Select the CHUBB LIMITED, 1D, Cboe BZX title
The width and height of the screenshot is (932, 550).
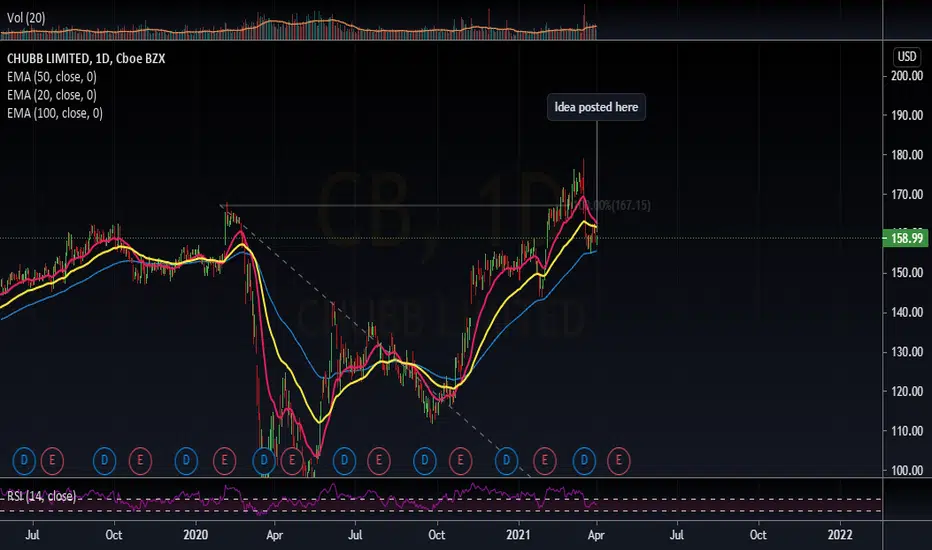(x=86, y=58)
